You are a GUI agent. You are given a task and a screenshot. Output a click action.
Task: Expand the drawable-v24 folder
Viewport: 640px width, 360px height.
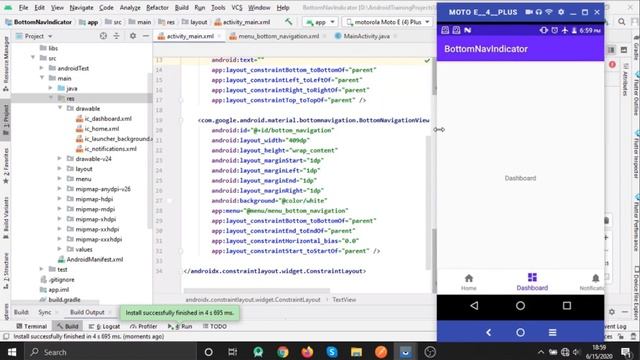click(x=60, y=158)
